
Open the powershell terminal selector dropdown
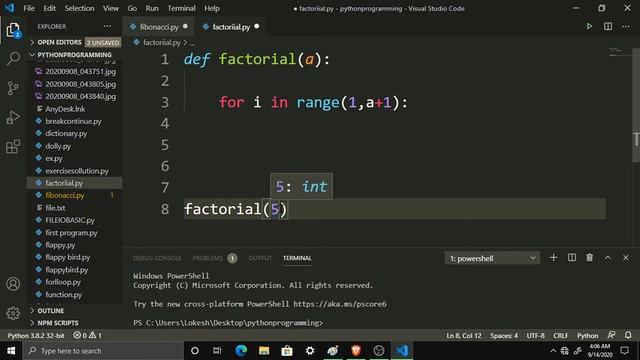click(492, 258)
